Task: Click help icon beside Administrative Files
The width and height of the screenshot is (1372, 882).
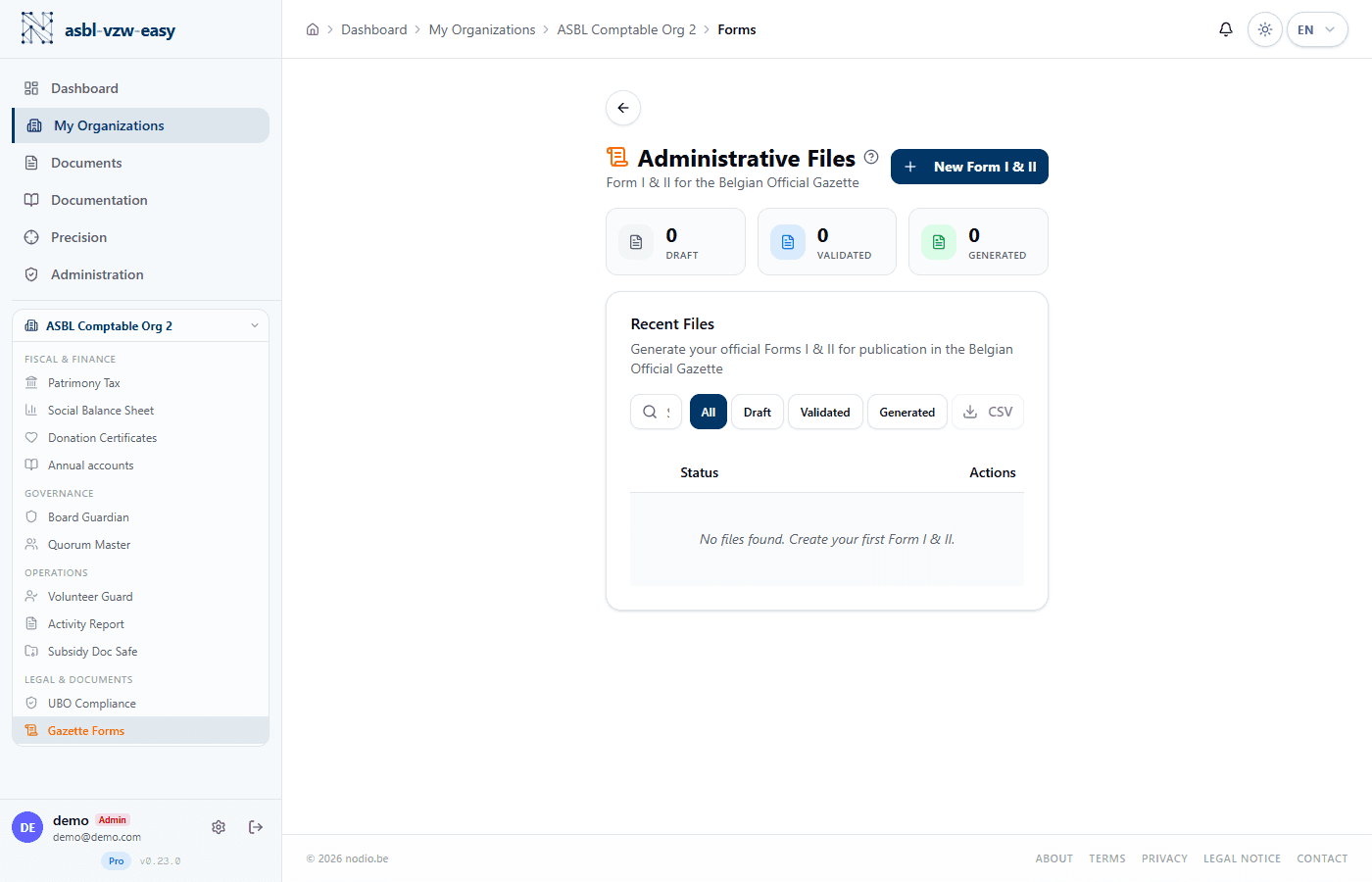Action: coord(871,157)
